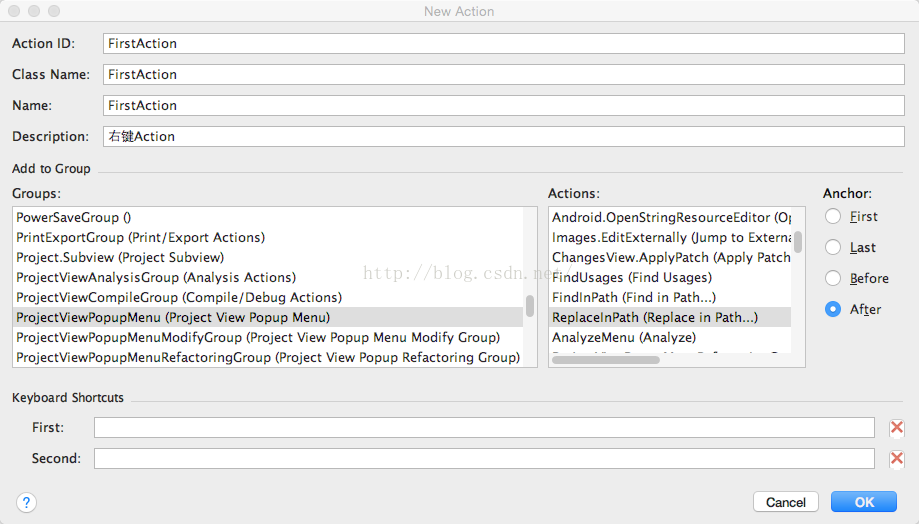Image resolution: width=919 pixels, height=524 pixels.
Task: Select the First anchor radio button
Action: tap(833, 216)
